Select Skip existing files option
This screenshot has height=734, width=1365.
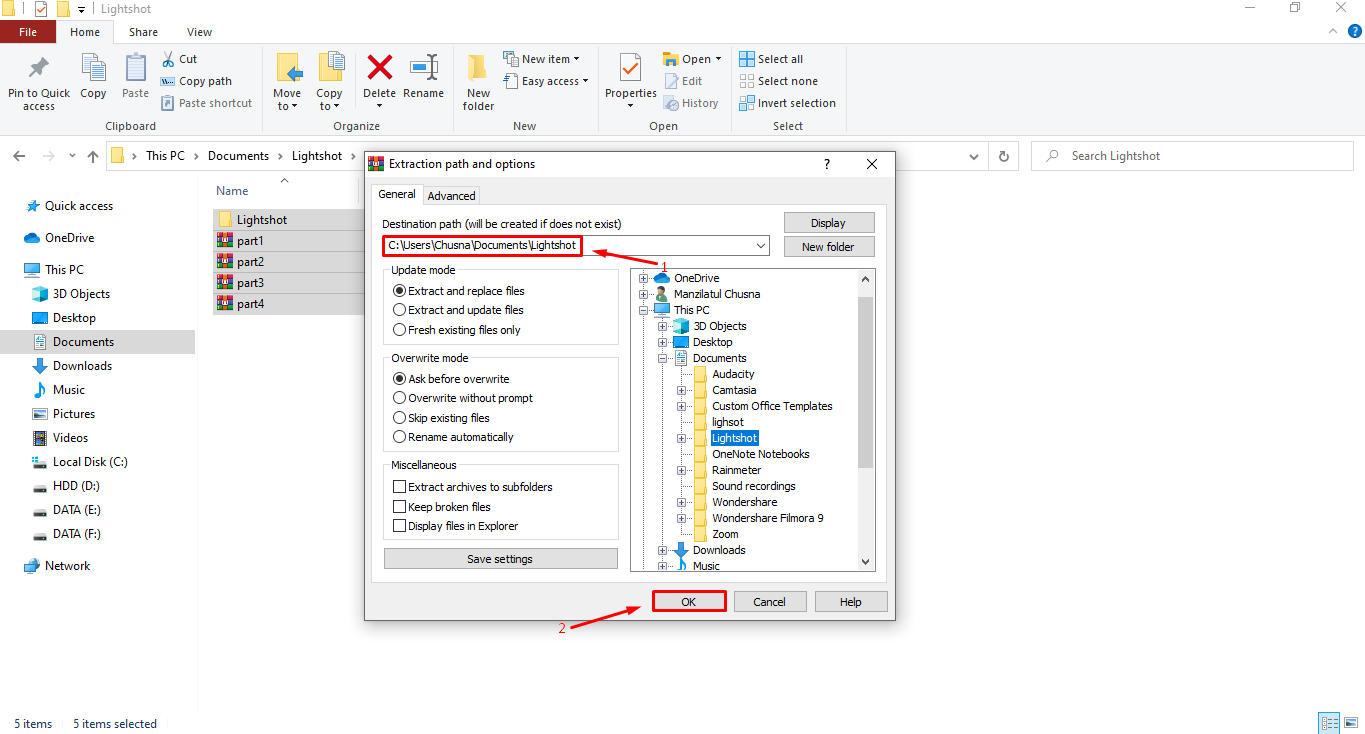[x=441, y=418]
